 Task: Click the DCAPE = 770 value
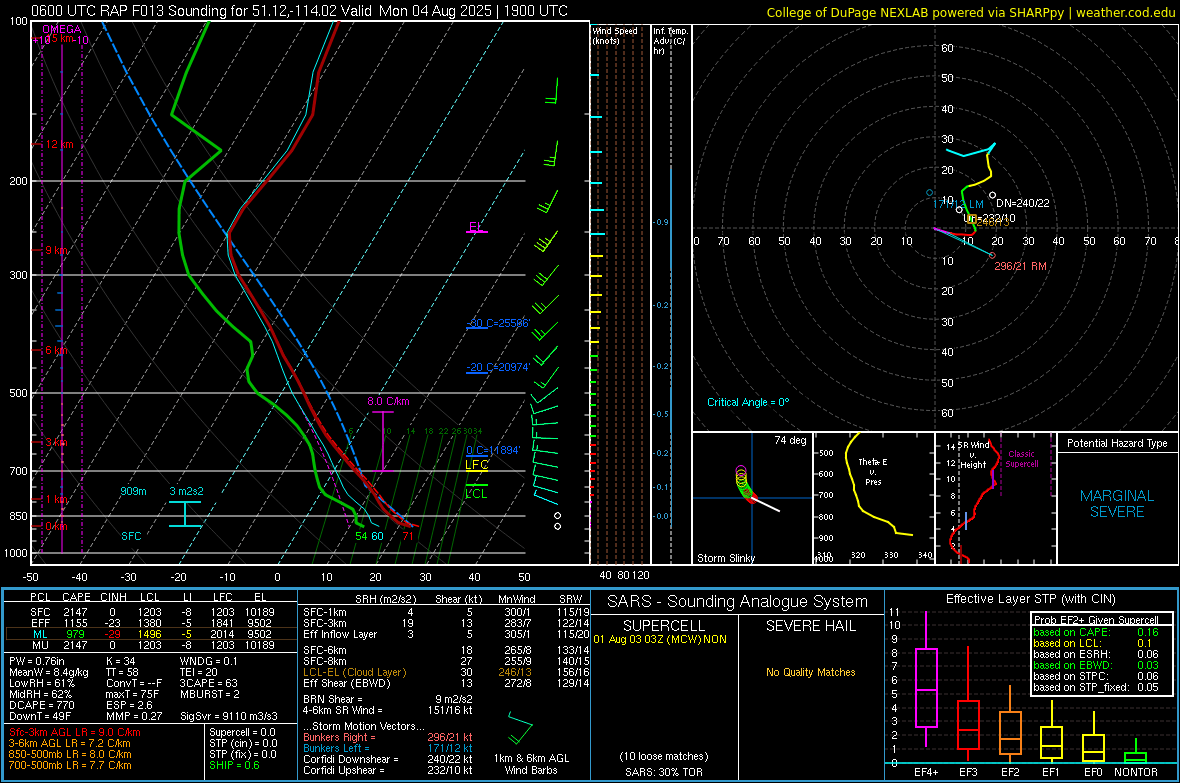[x=41, y=705]
